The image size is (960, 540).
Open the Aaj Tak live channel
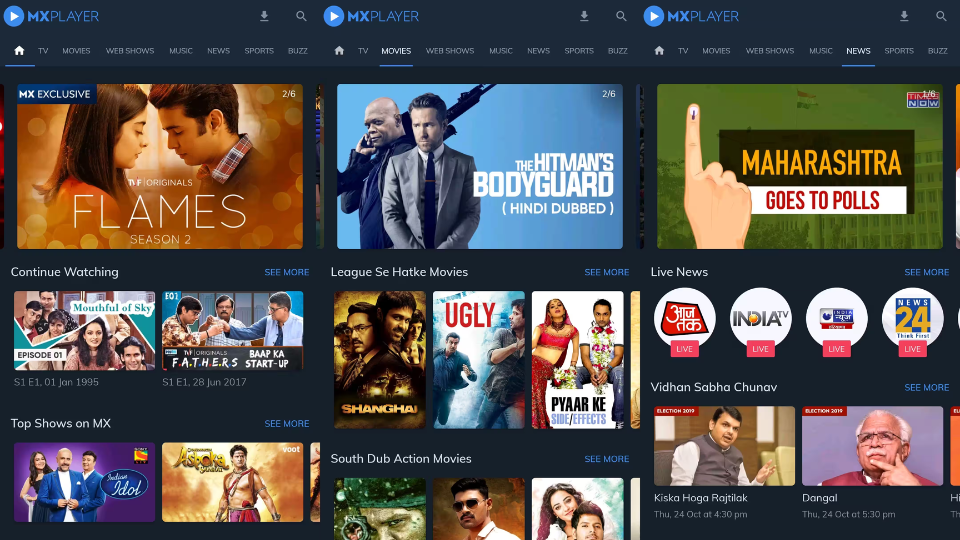pyautogui.click(x=684, y=322)
